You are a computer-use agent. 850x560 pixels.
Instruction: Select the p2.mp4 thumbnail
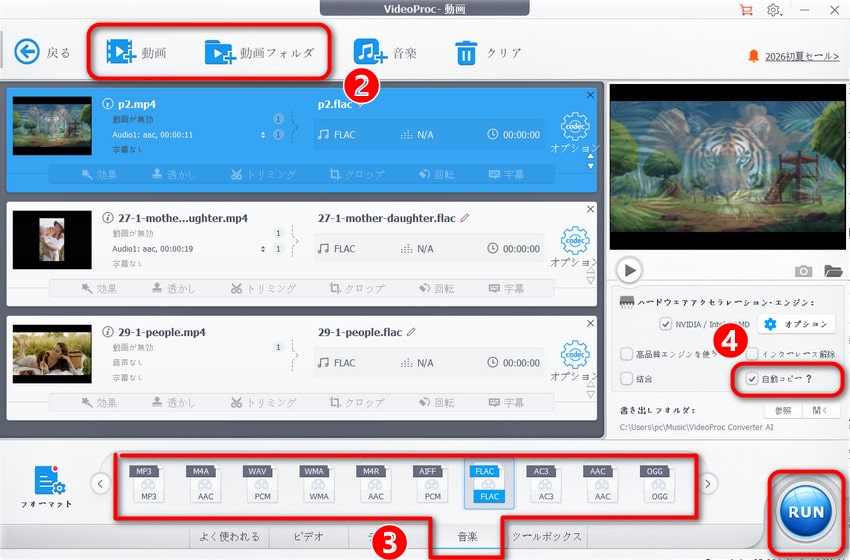pyautogui.click(x=52, y=126)
